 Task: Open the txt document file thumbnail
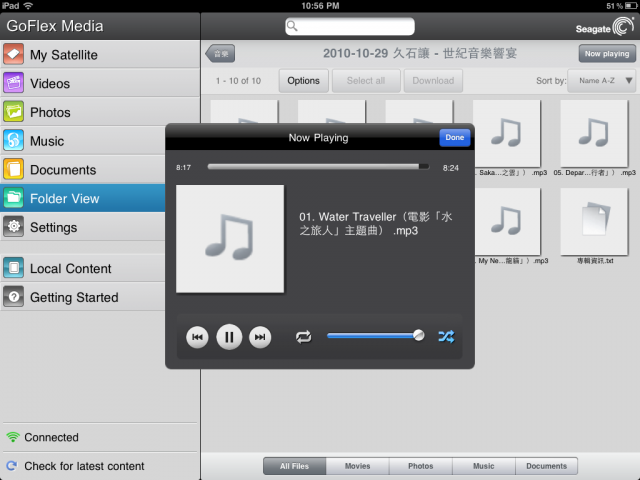tap(594, 222)
